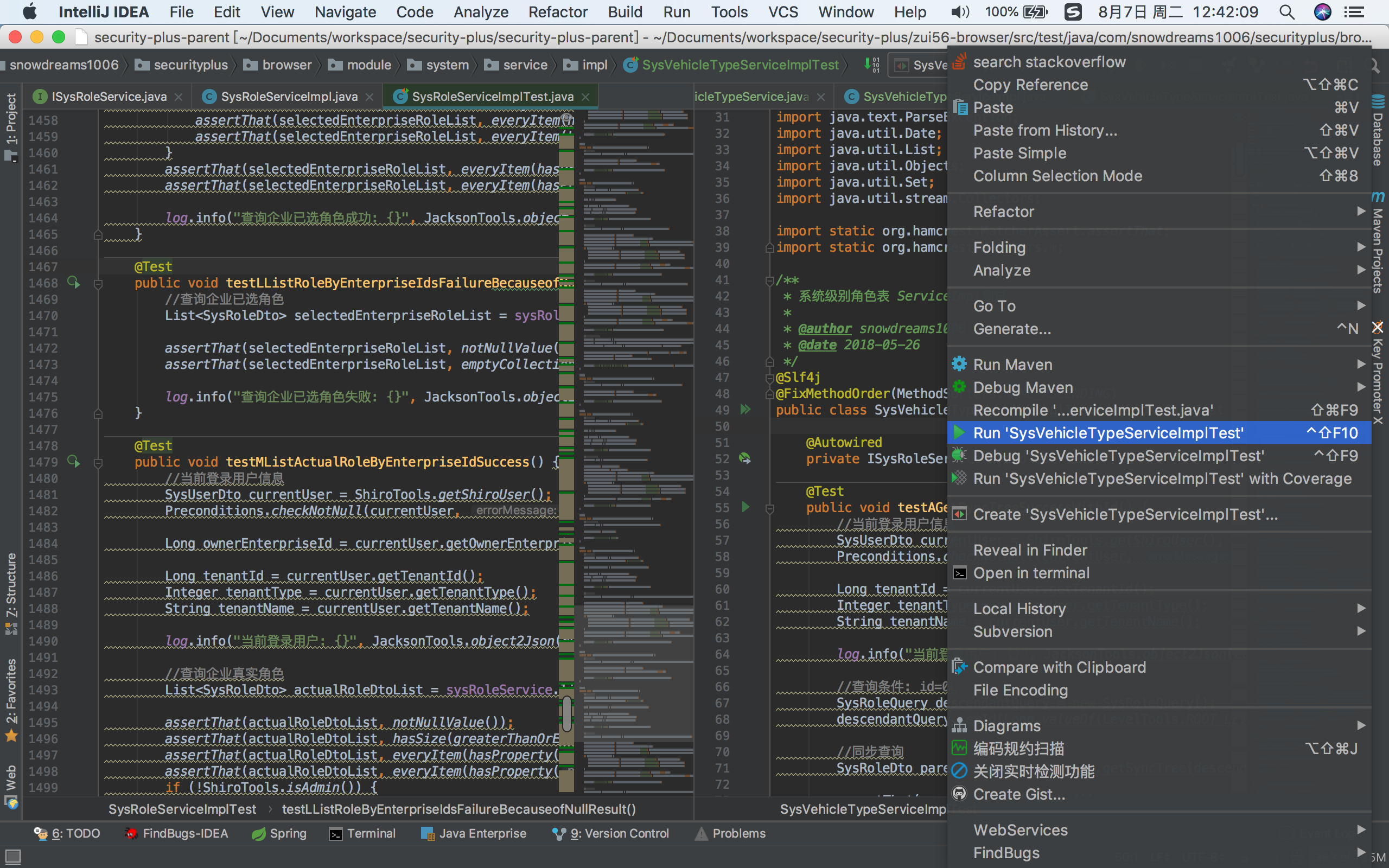Viewport: 1389px width, 868px height.
Task: Open the run configuration dropdown
Action: point(919,65)
